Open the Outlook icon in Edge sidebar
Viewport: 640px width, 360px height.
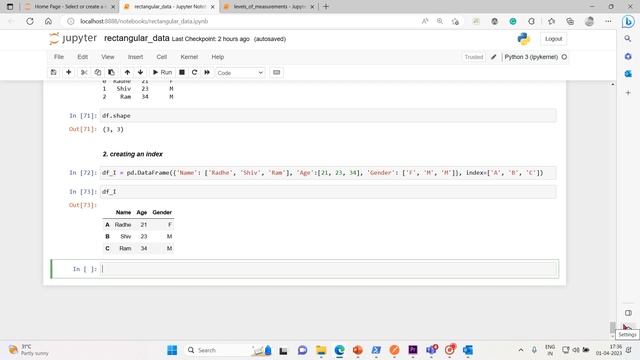click(x=628, y=74)
